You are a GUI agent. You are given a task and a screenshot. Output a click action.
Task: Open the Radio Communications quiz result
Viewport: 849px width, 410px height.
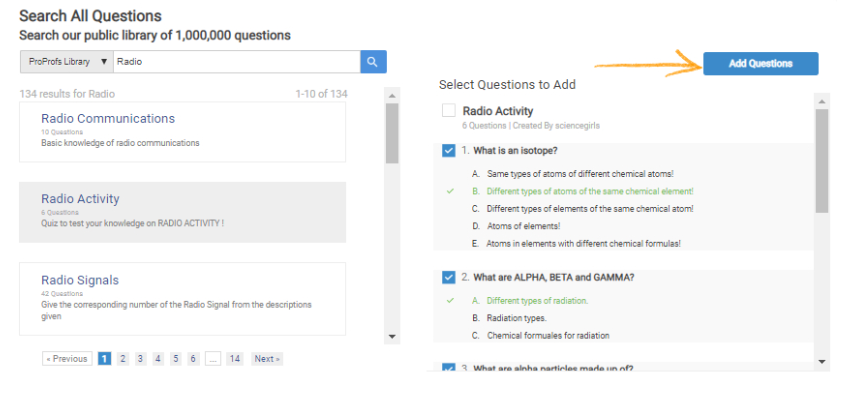click(x=108, y=119)
